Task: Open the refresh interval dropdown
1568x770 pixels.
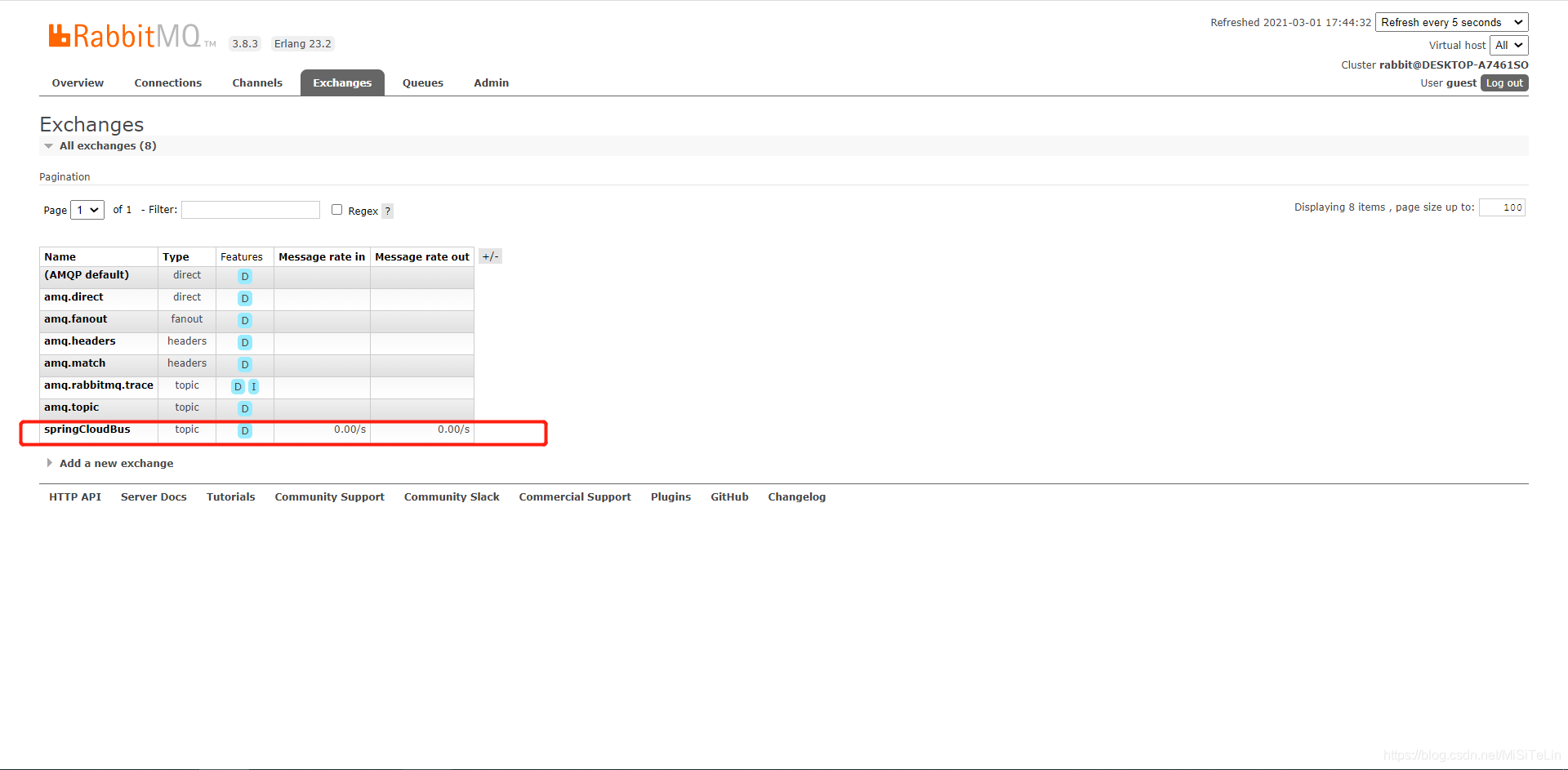Action: (1452, 23)
